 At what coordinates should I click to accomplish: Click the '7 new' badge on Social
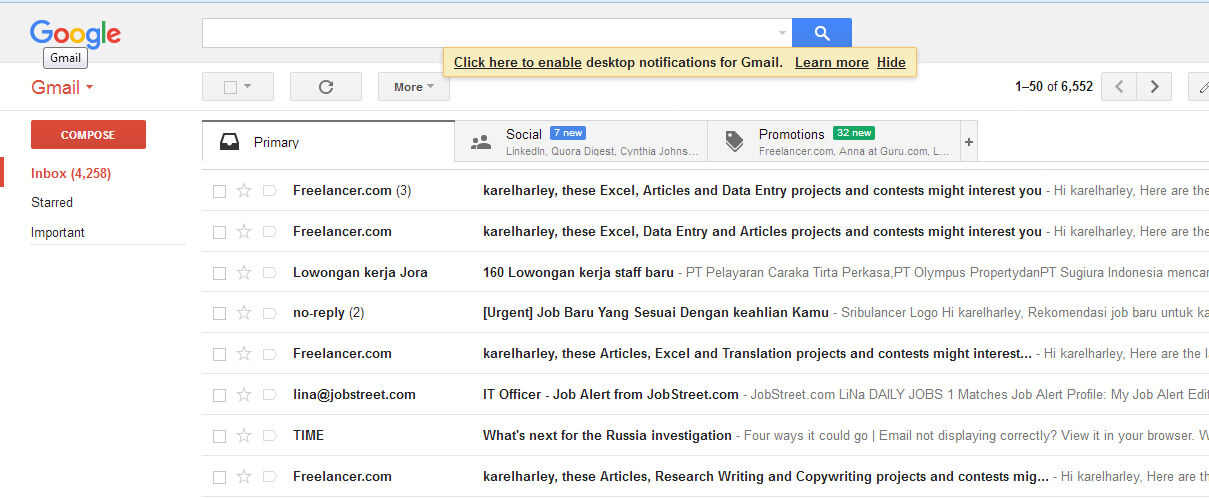568,133
